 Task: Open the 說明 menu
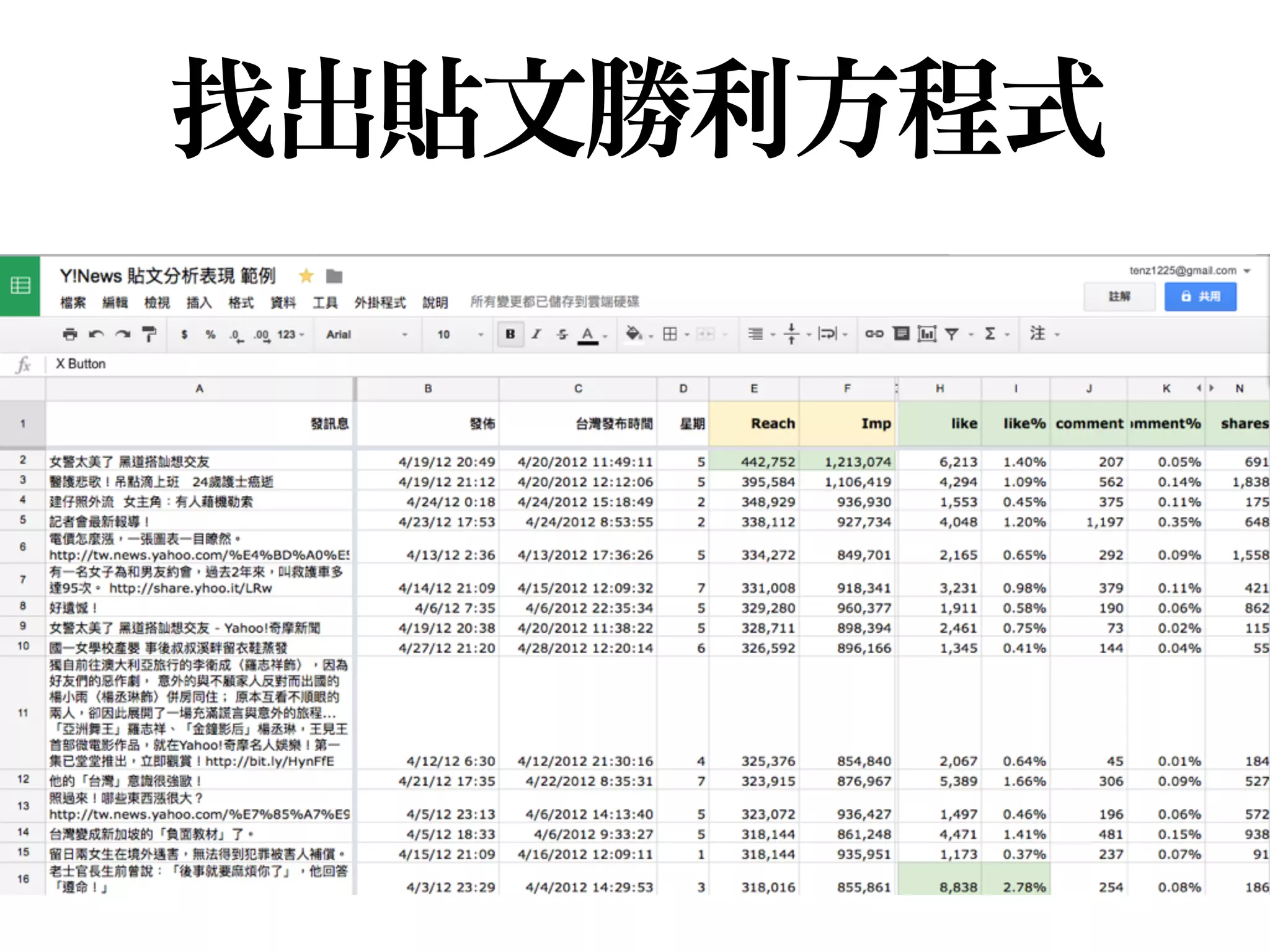pos(435,302)
